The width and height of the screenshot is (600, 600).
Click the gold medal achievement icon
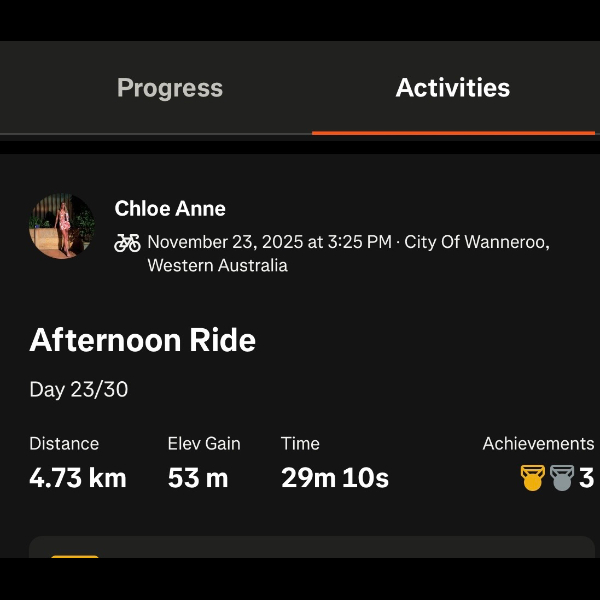click(532, 478)
